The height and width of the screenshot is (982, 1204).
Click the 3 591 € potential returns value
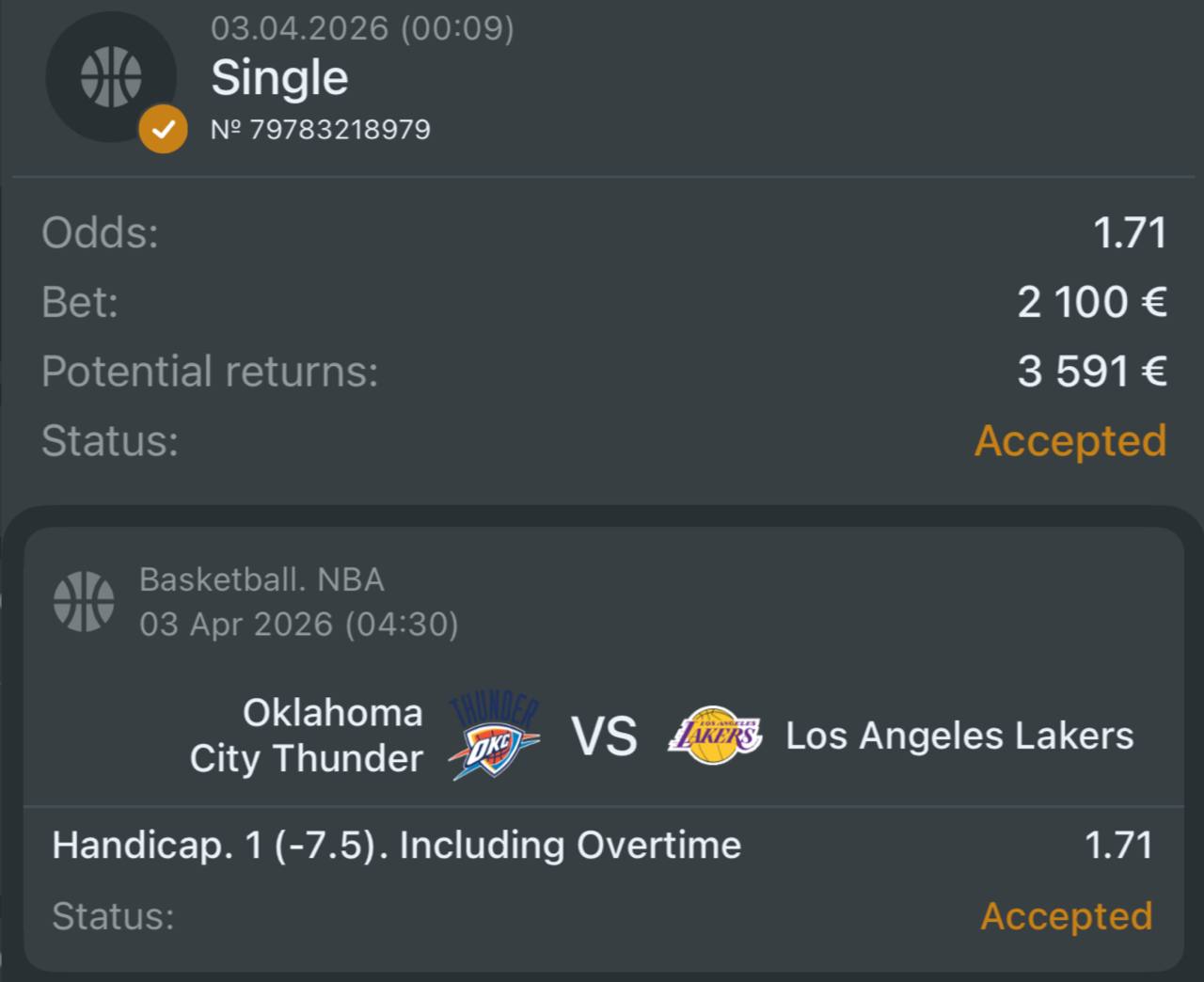click(1091, 372)
